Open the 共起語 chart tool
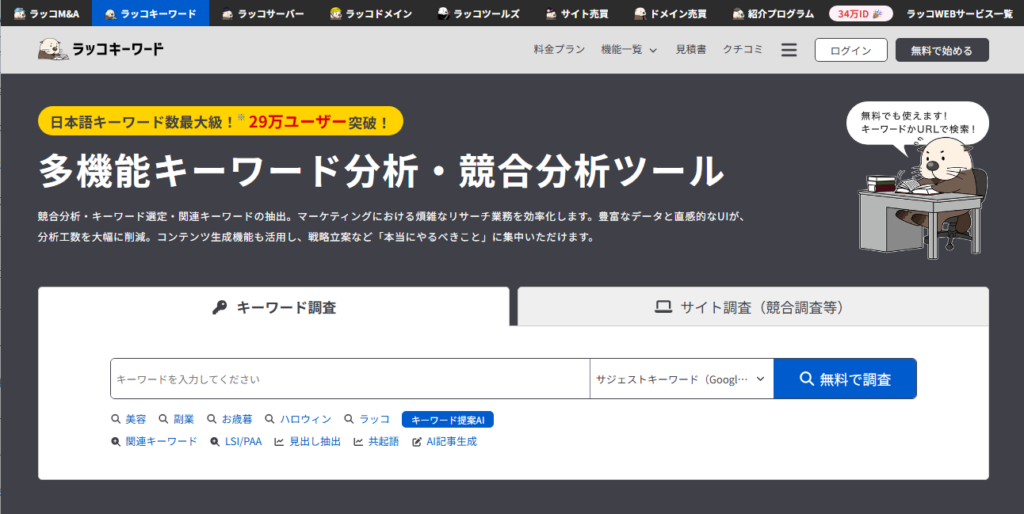The width and height of the screenshot is (1024, 514). point(376,441)
